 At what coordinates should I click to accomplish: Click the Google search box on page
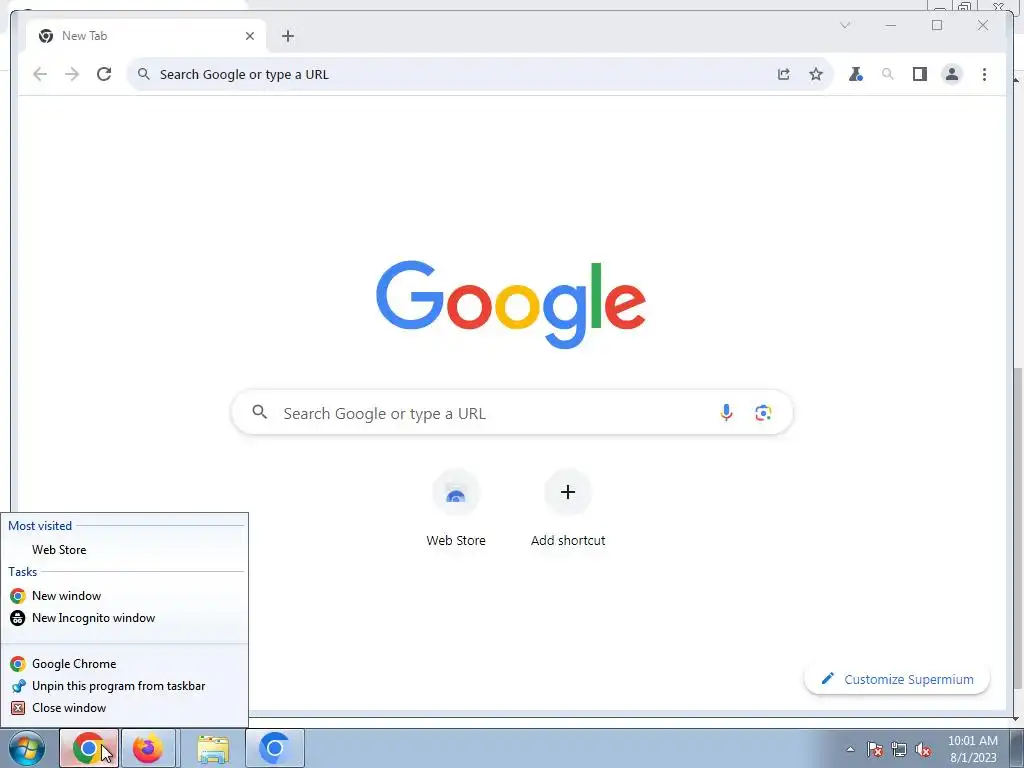[512, 413]
